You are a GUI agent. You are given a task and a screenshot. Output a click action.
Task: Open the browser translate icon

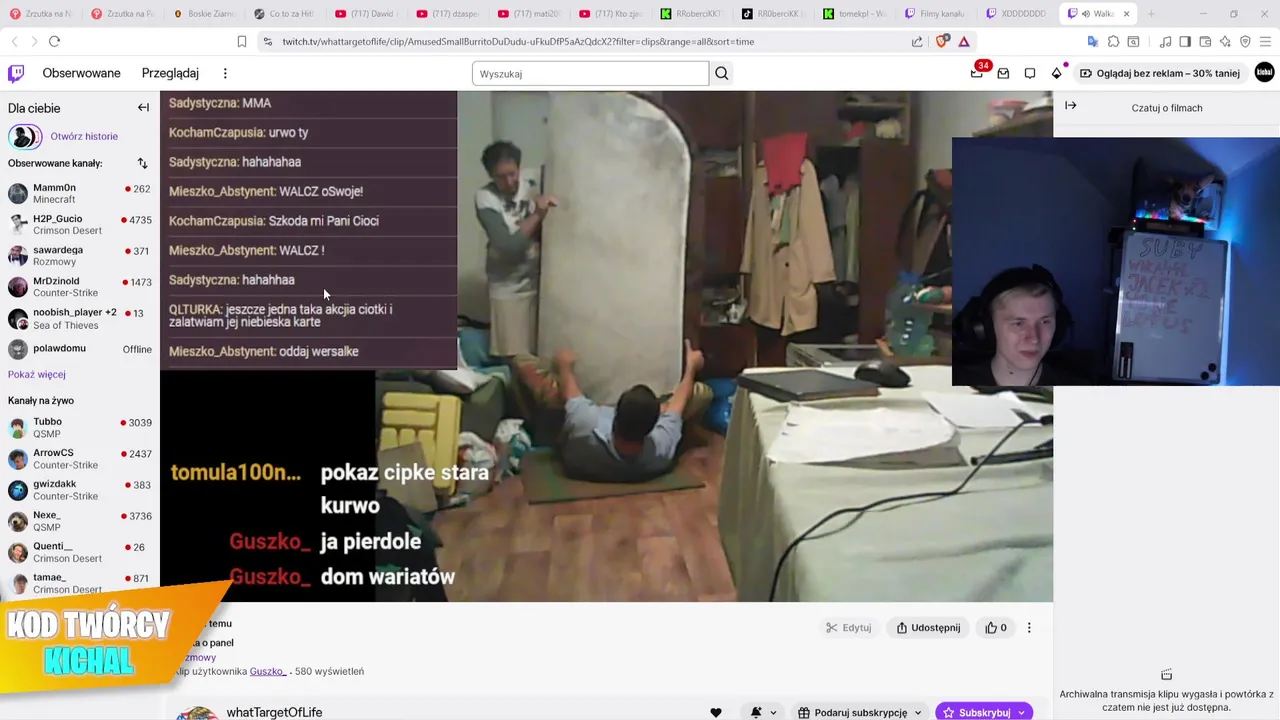[x=1093, y=41]
